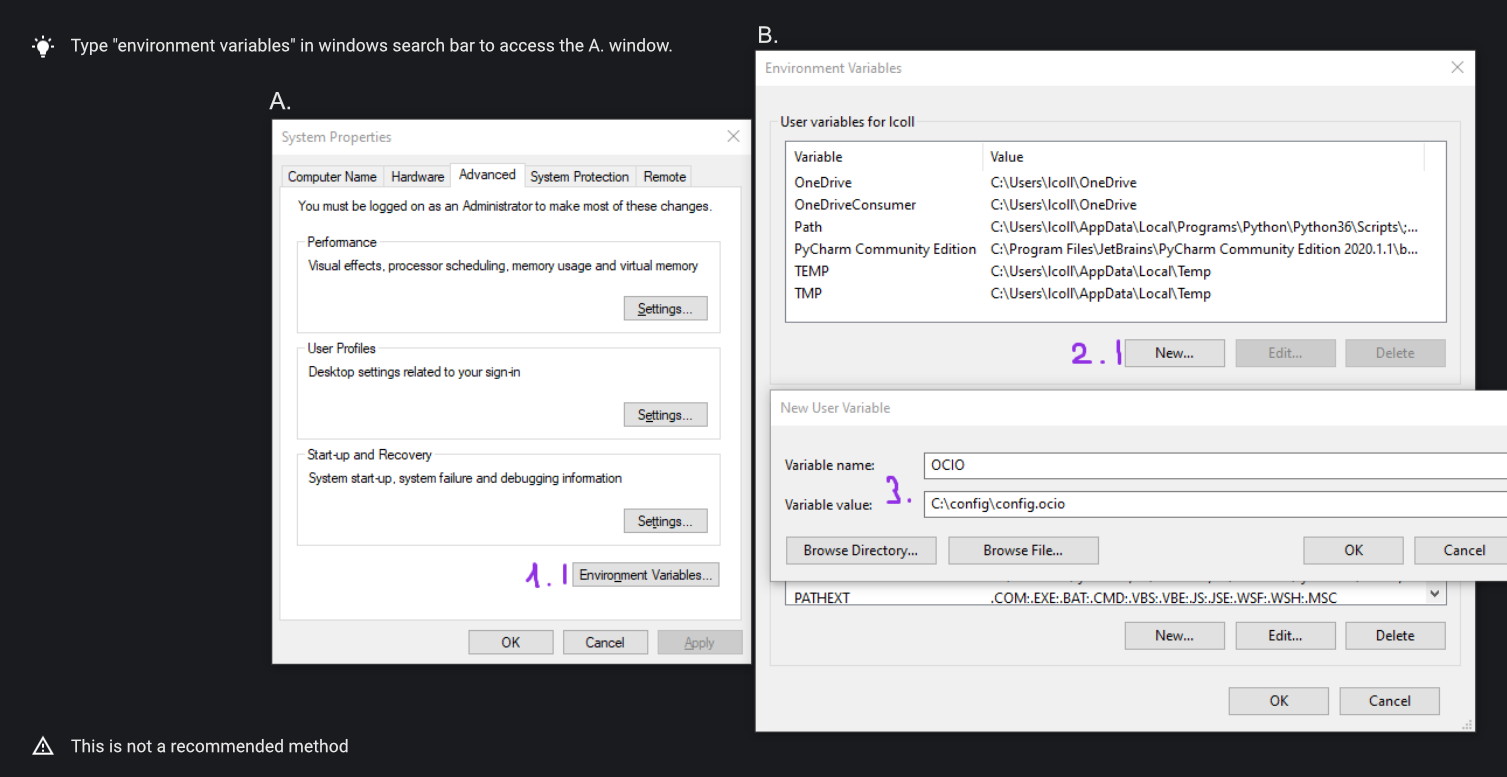Image resolution: width=1507 pixels, height=777 pixels.
Task: Close the System Properties window
Action: 733,136
